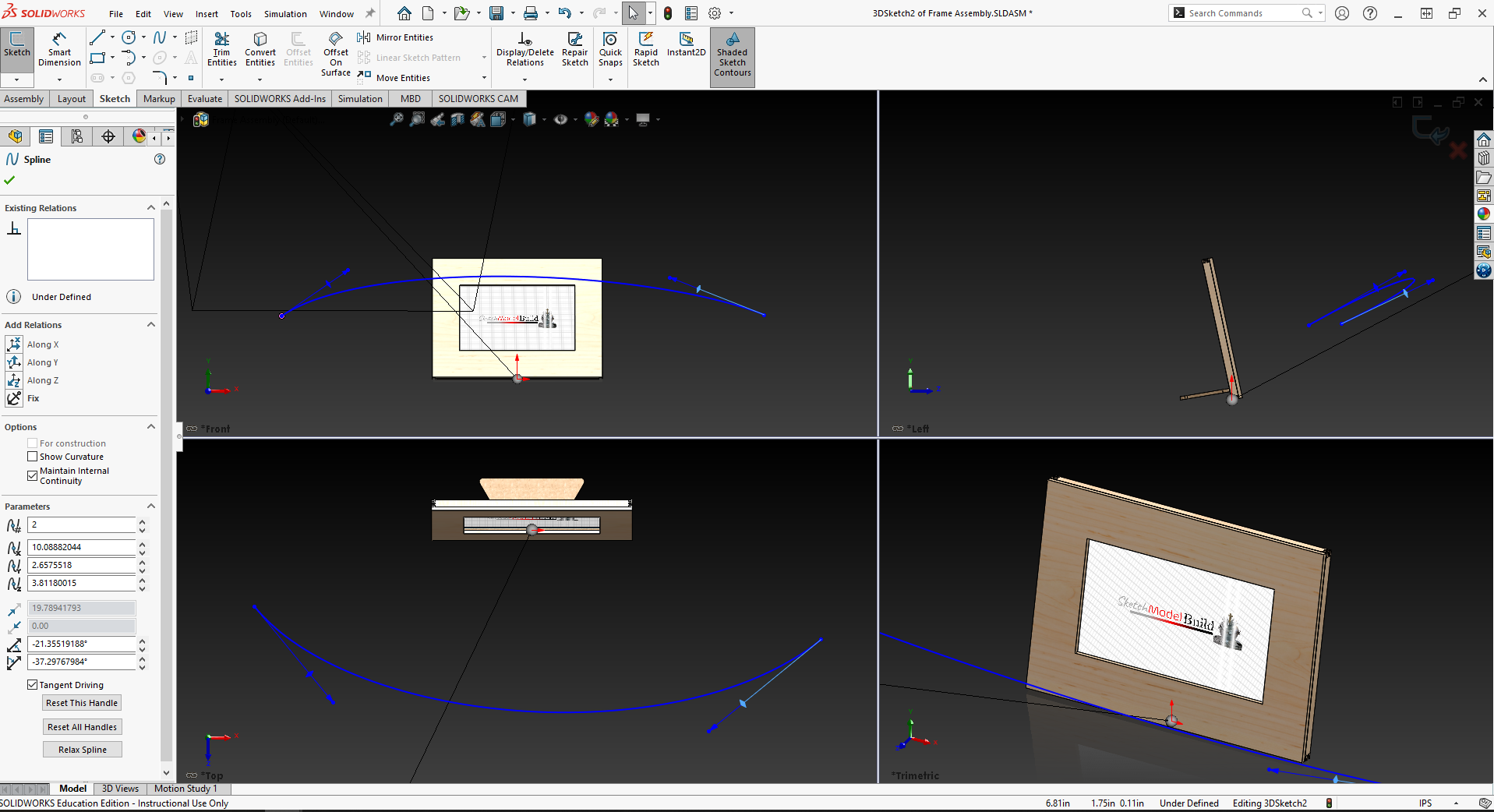Image resolution: width=1494 pixels, height=812 pixels.
Task: Collapse Add Relations section
Action: [x=151, y=324]
